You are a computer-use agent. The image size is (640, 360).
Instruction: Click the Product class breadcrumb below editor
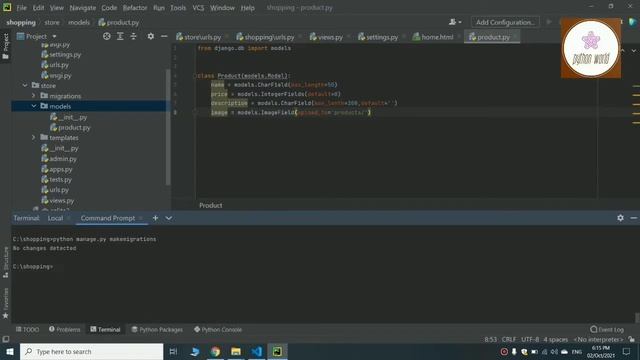[211, 205]
